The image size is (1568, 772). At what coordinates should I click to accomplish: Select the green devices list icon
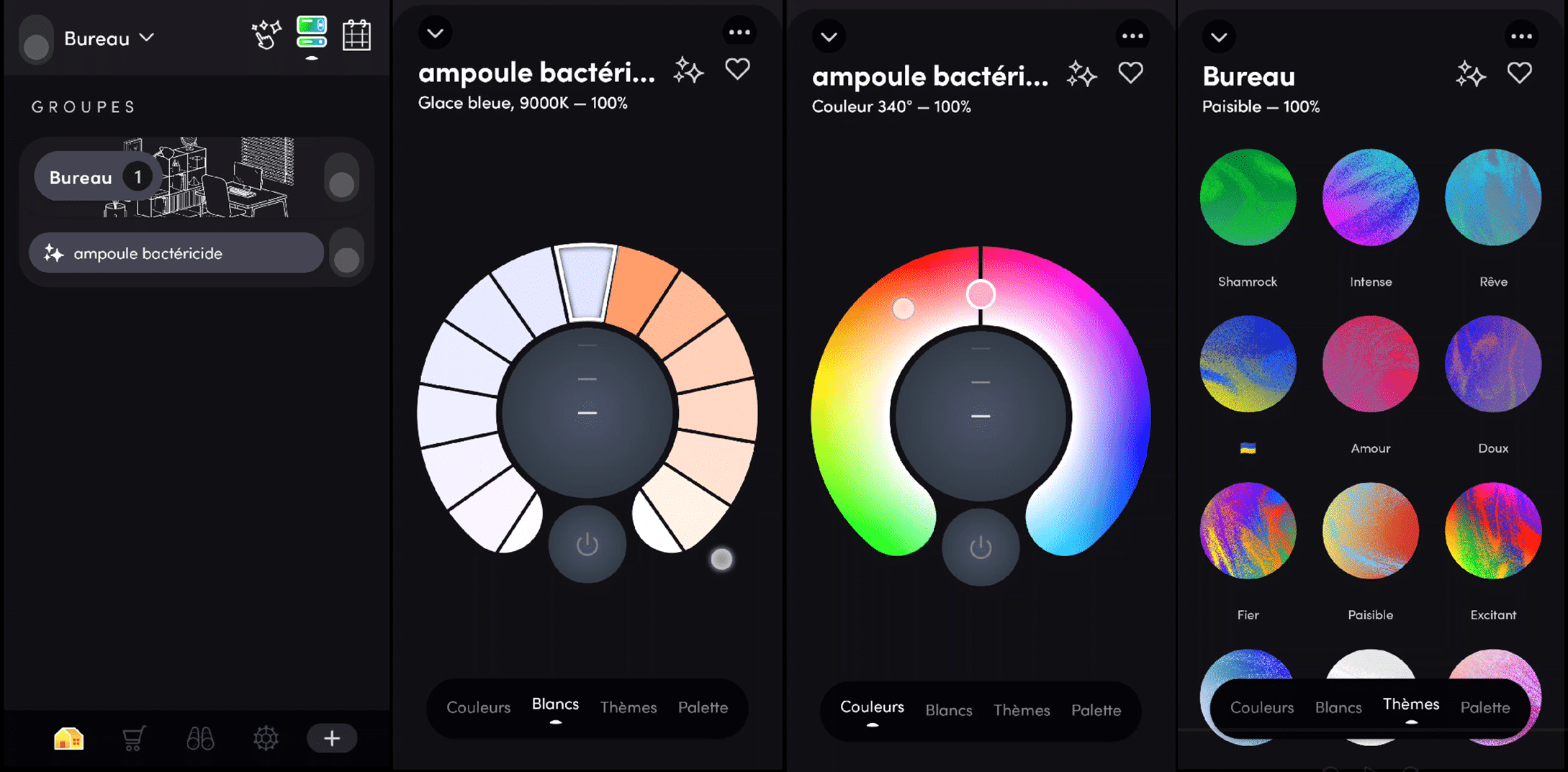click(x=311, y=33)
